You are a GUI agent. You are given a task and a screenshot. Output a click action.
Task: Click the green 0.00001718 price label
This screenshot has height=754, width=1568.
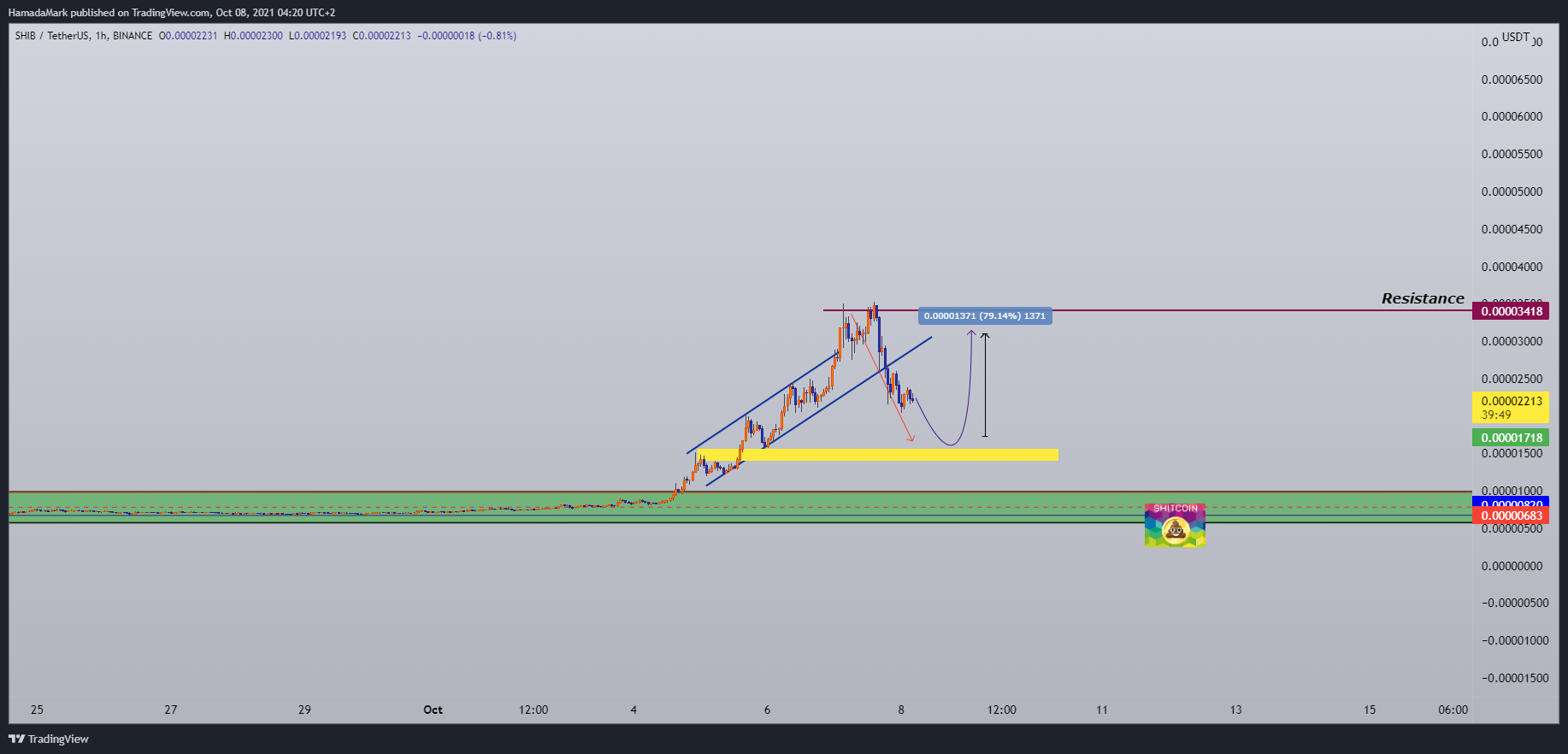[1511, 438]
